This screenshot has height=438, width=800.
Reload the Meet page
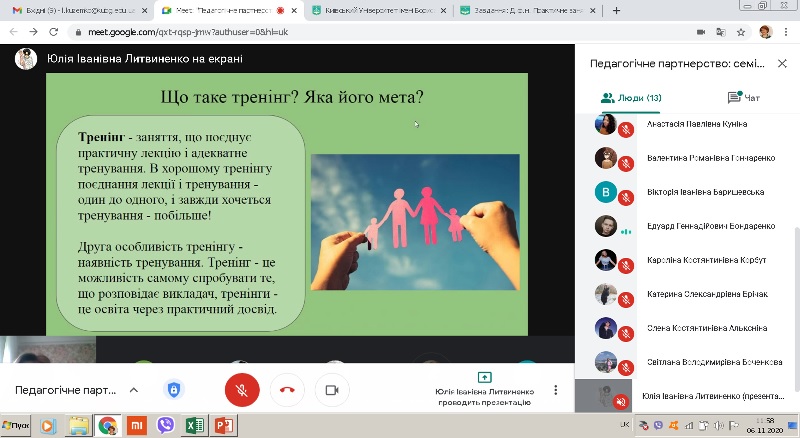click(x=53, y=32)
